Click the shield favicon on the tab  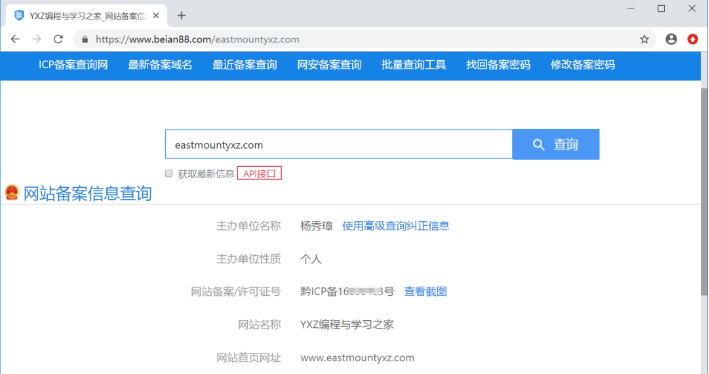19,16
